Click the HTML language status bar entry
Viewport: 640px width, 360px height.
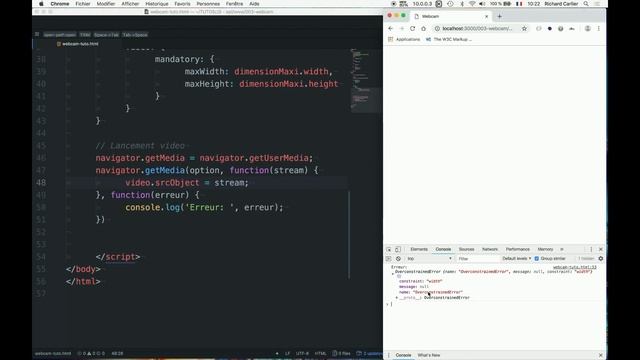click(320, 353)
